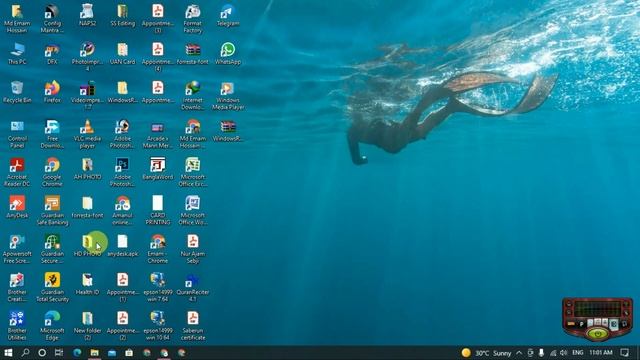Open the Firefox desktop shortcut

point(52,92)
